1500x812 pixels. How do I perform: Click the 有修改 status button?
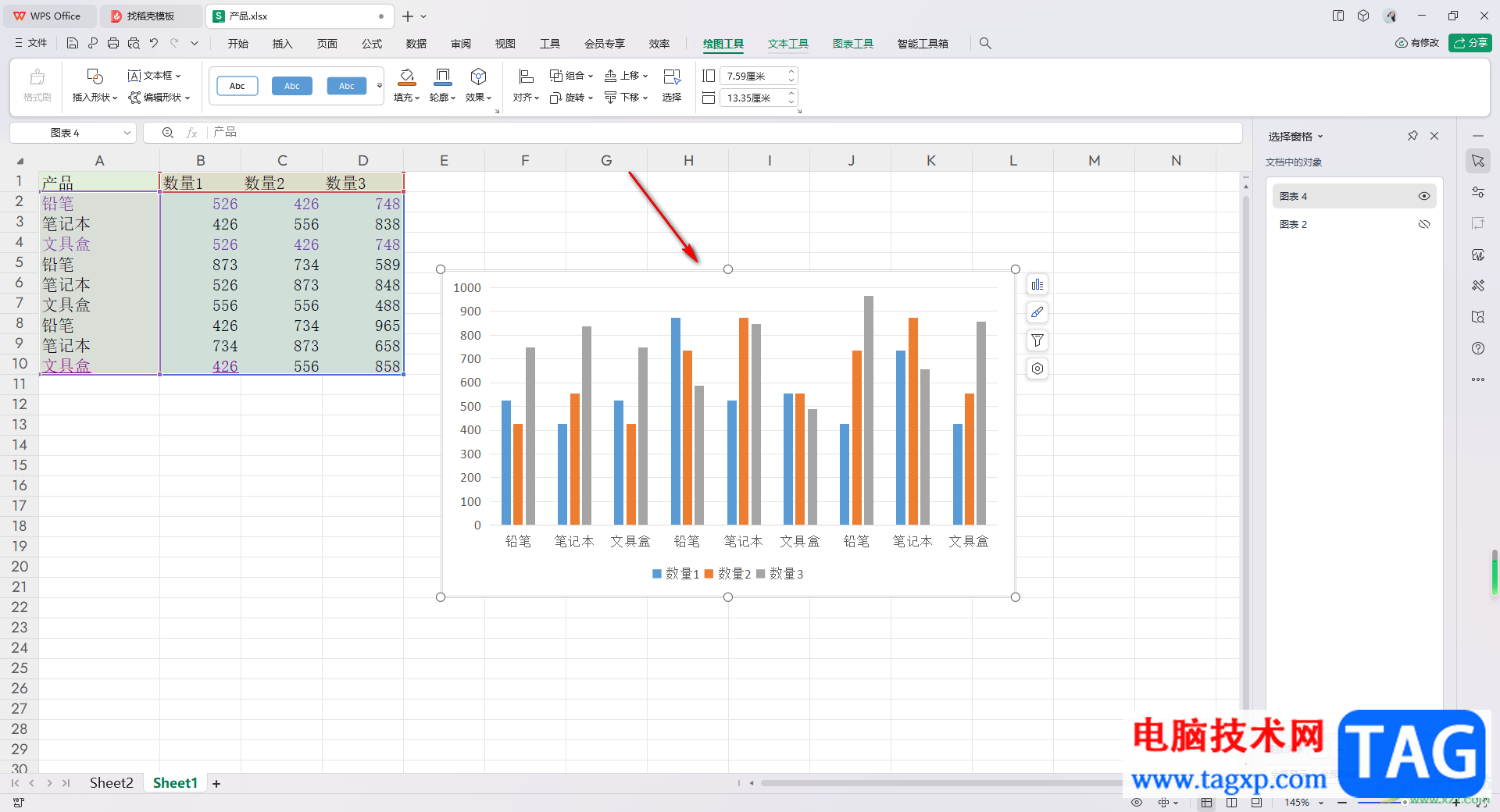pyautogui.click(x=1417, y=43)
